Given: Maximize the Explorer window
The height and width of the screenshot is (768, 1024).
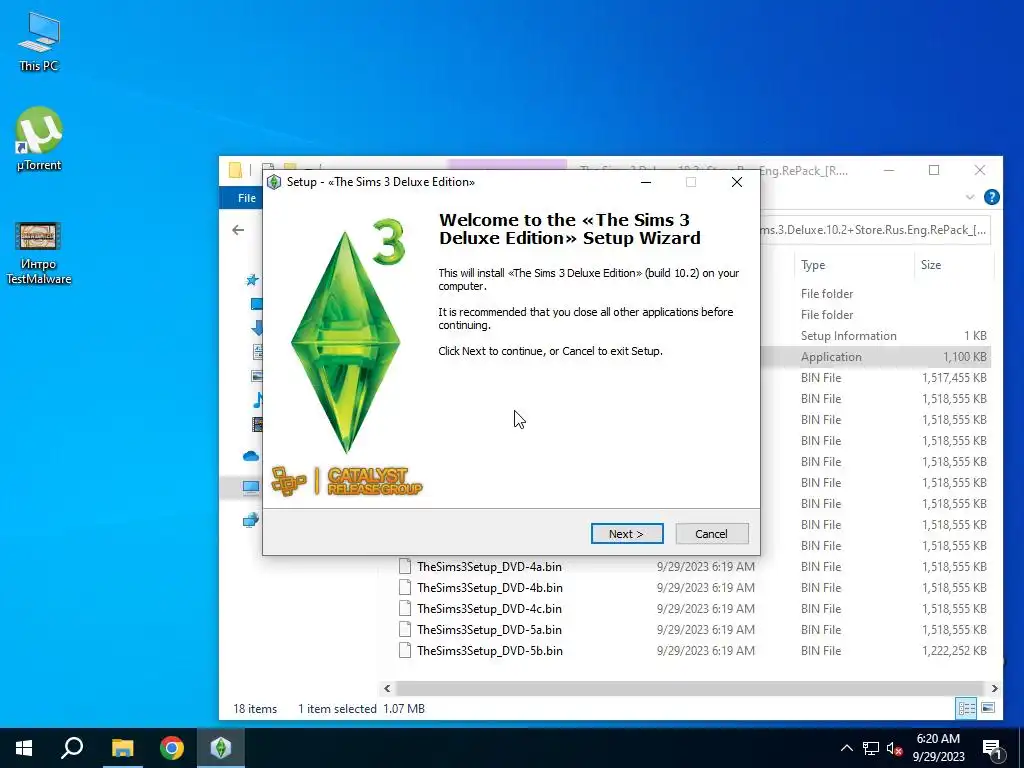Looking at the screenshot, I should tap(934, 170).
